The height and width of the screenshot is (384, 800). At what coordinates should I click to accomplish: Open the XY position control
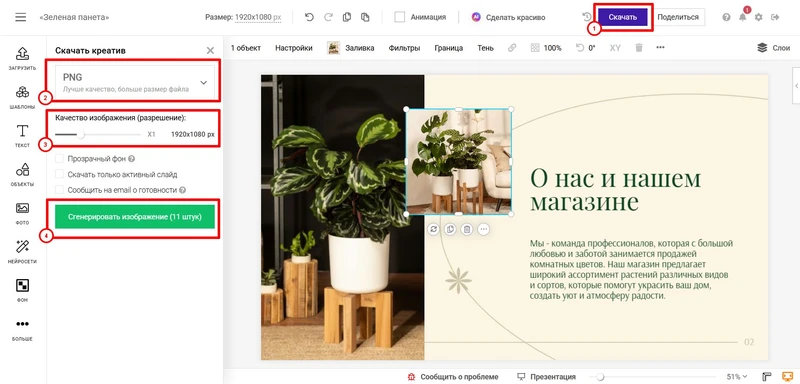615,48
